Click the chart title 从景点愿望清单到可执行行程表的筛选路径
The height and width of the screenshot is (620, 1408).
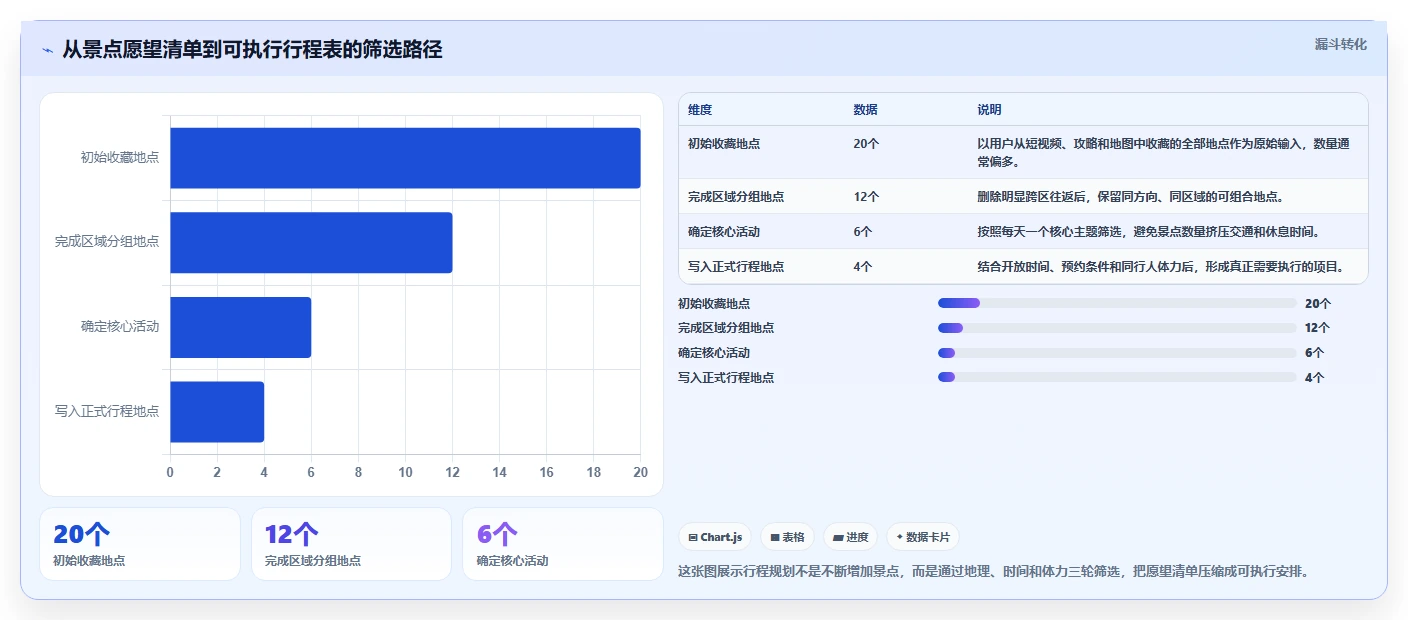(x=252, y=49)
